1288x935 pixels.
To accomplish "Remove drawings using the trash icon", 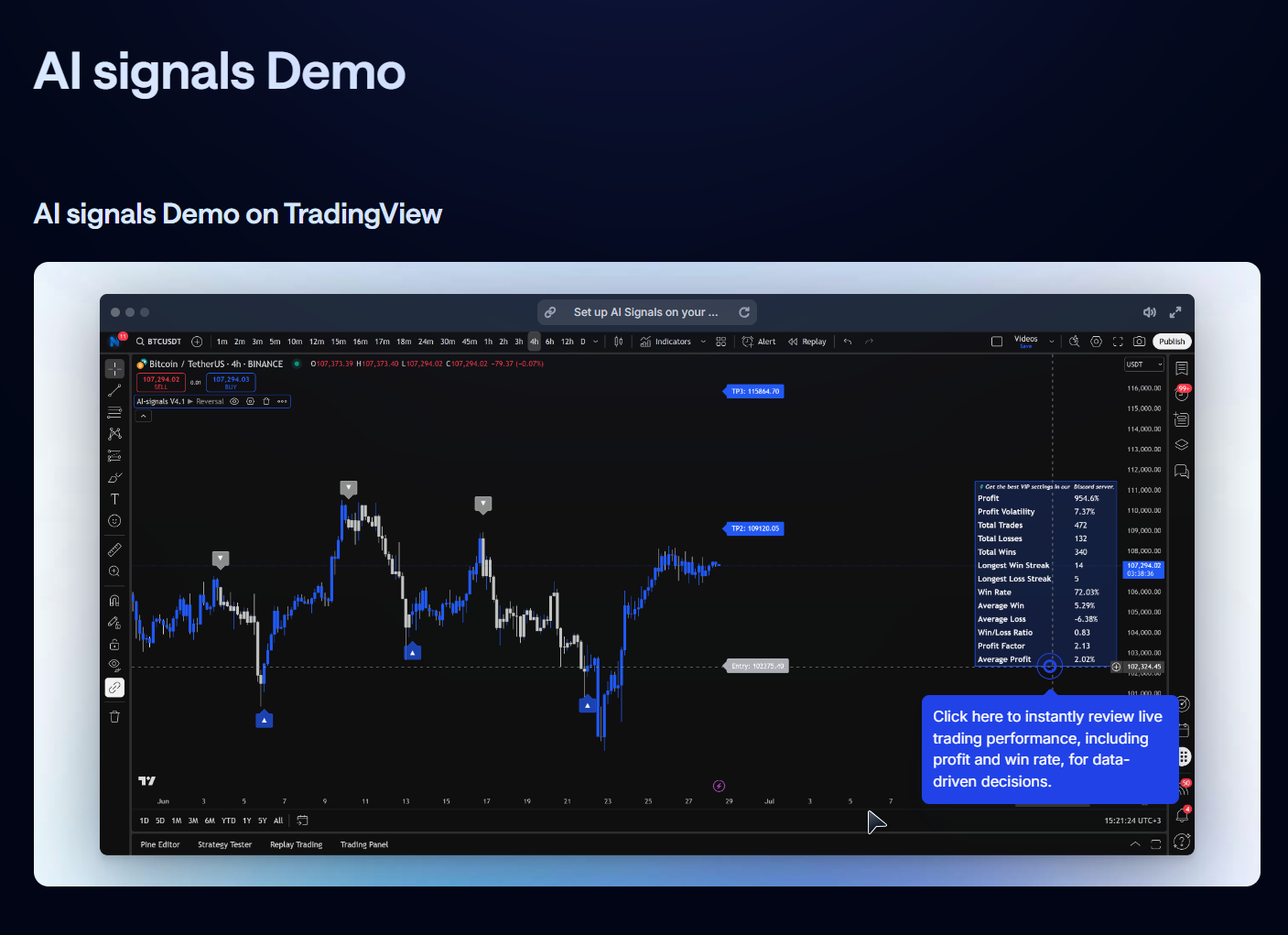I will click(114, 716).
